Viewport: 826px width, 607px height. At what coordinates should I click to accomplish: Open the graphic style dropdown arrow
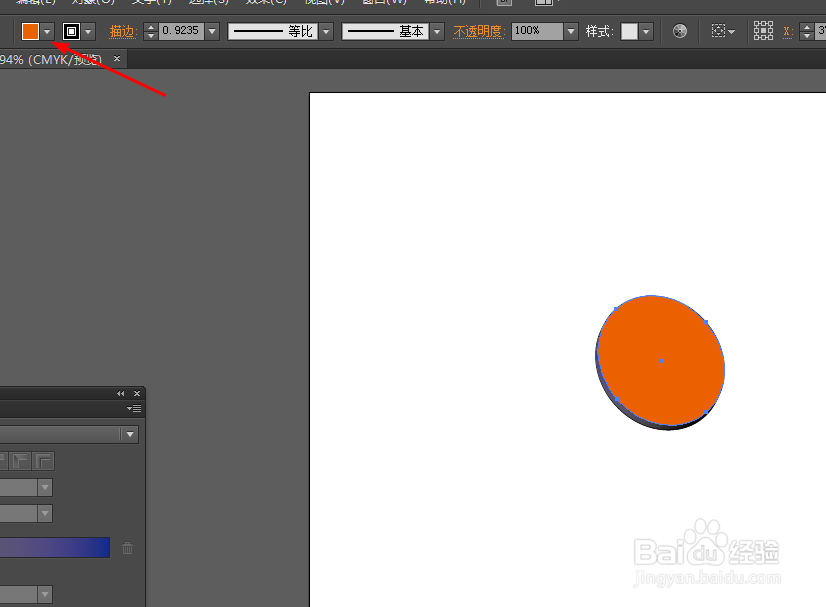(x=646, y=32)
